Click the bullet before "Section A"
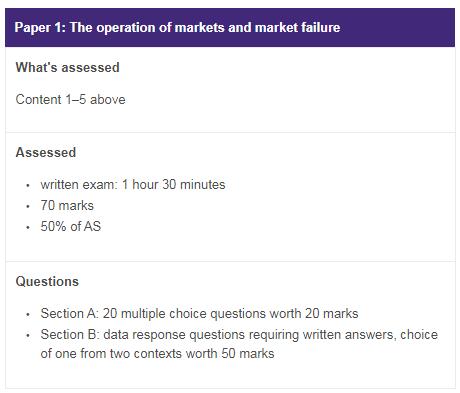 28,314
